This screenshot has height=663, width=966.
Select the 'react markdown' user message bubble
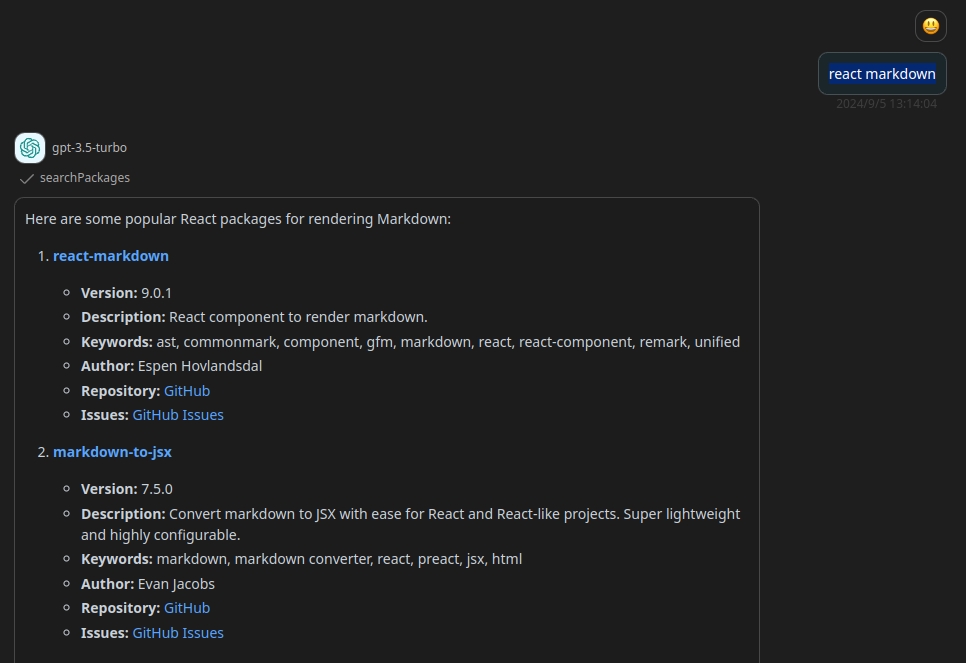point(882,74)
